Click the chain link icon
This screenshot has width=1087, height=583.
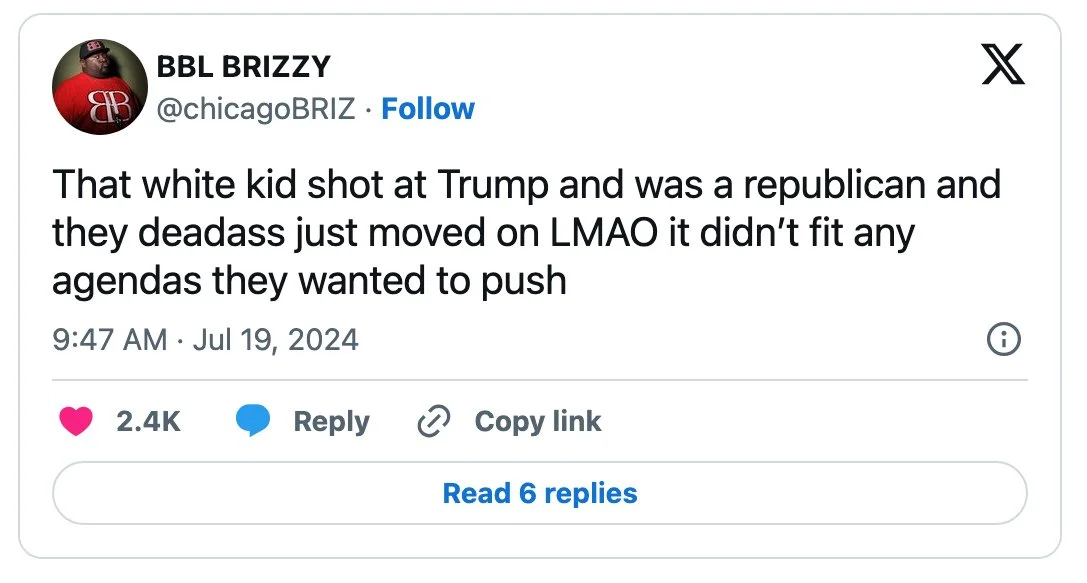[434, 422]
